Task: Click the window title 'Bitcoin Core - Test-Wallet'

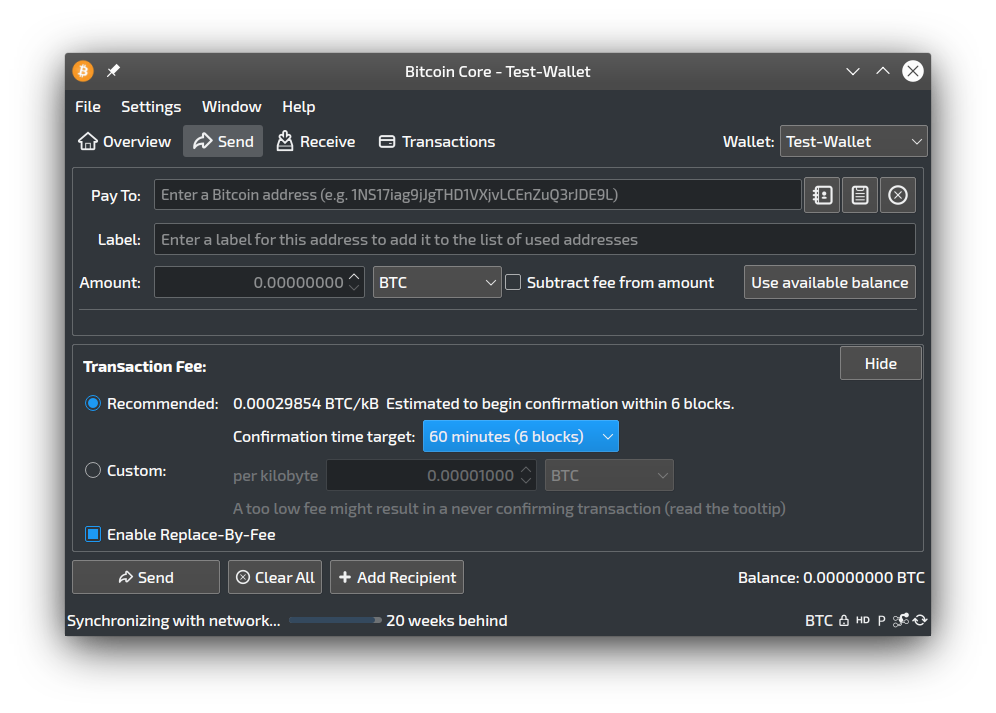Action: (x=497, y=71)
